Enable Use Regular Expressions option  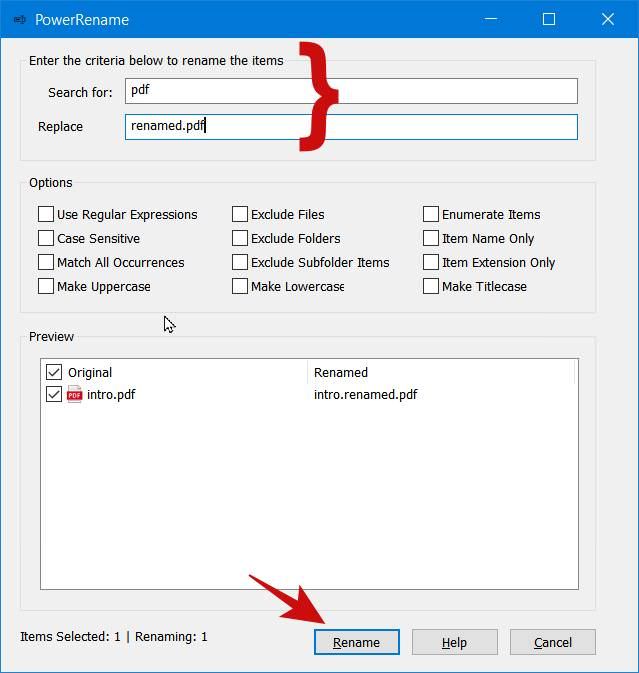[46, 214]
